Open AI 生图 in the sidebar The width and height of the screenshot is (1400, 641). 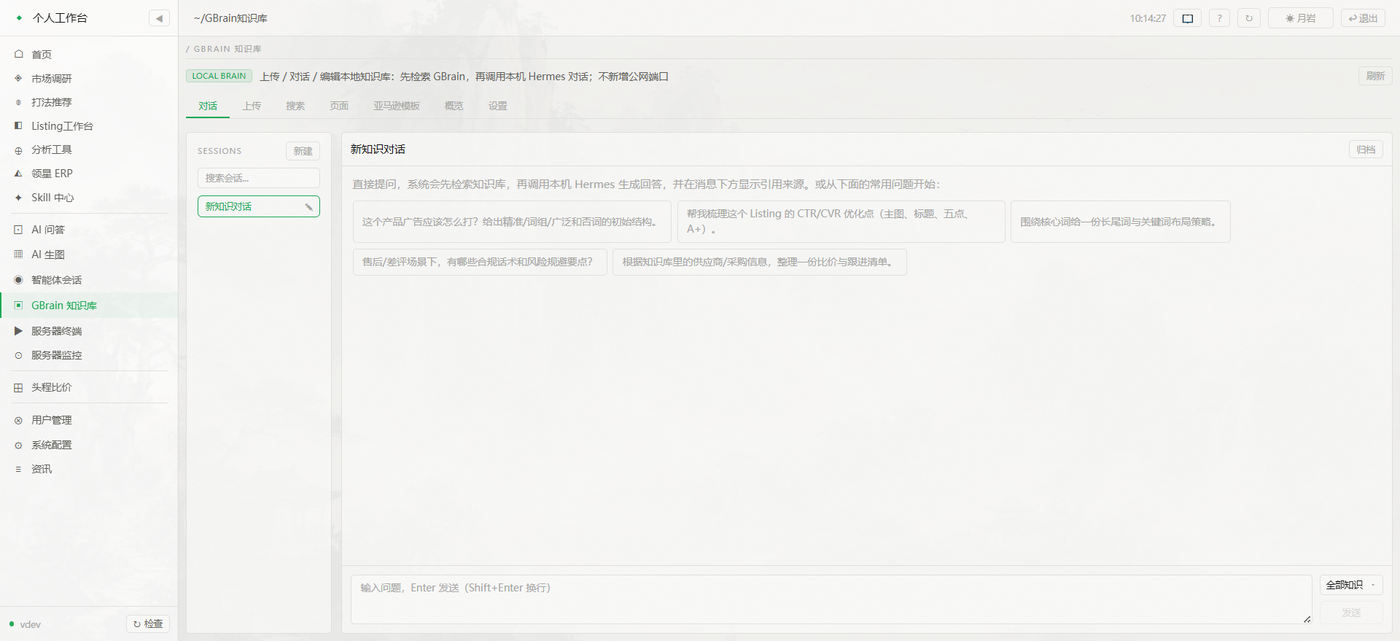point(89,254)
